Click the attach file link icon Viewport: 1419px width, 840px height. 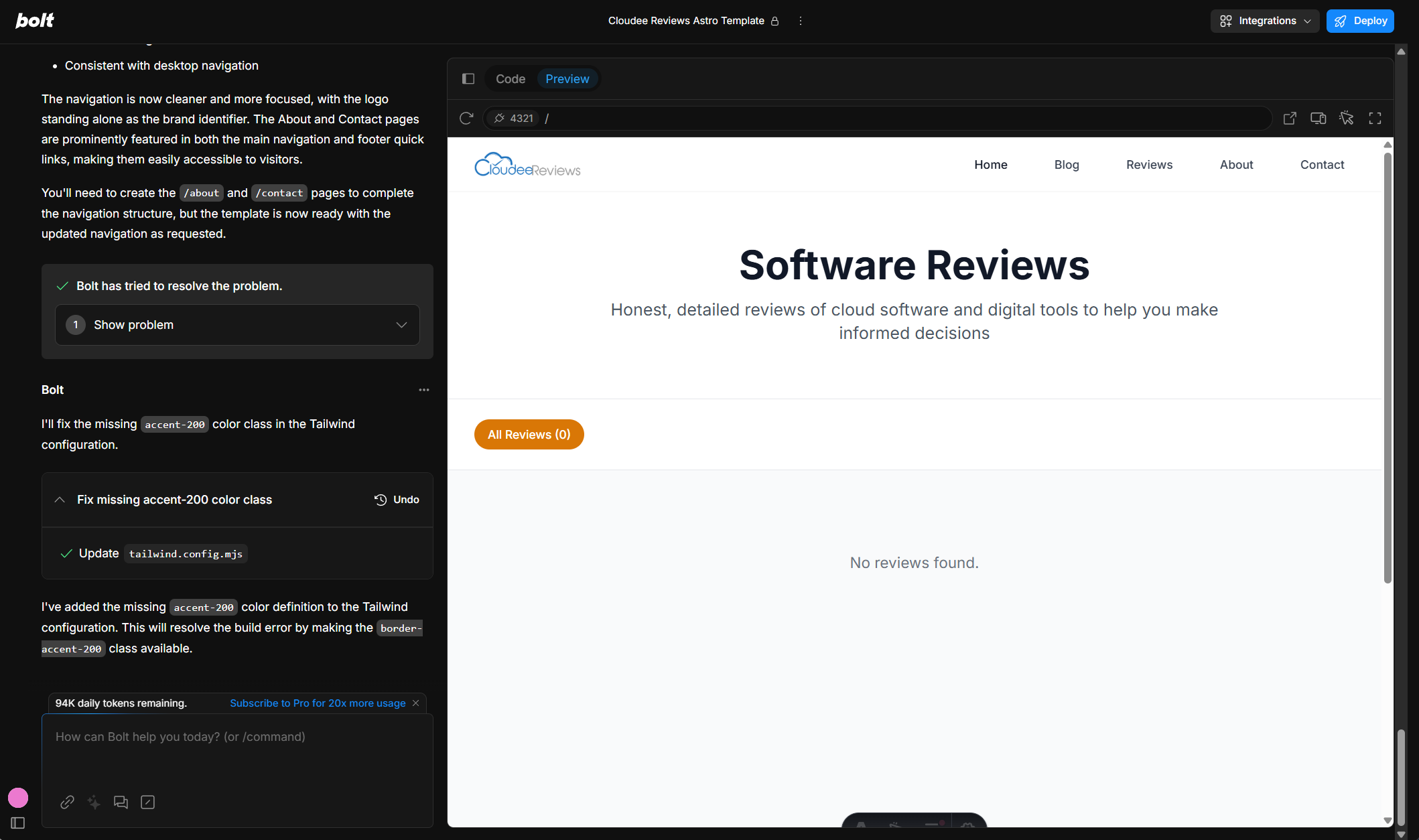[67, 802]
